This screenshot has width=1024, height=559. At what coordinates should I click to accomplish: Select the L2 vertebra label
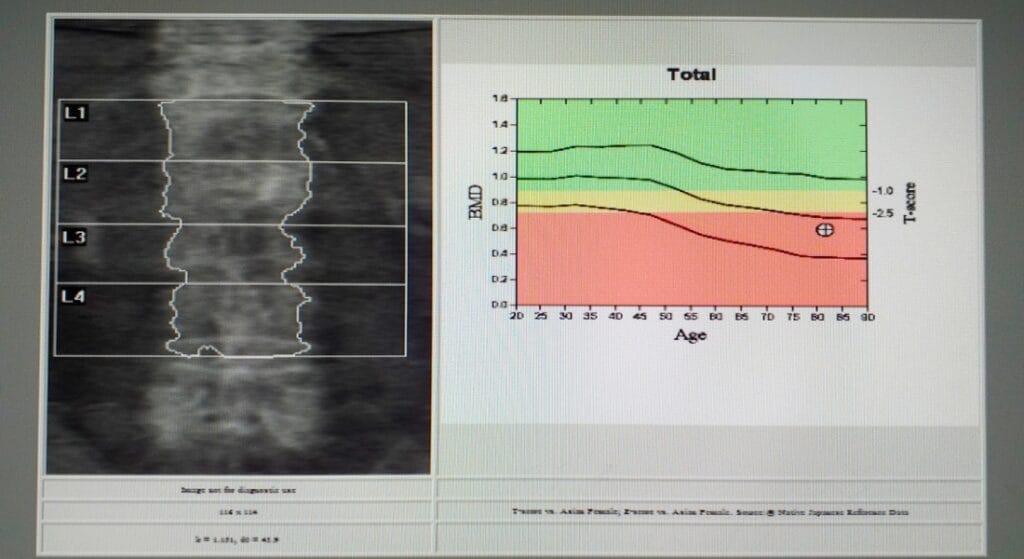tap(76, 174)
